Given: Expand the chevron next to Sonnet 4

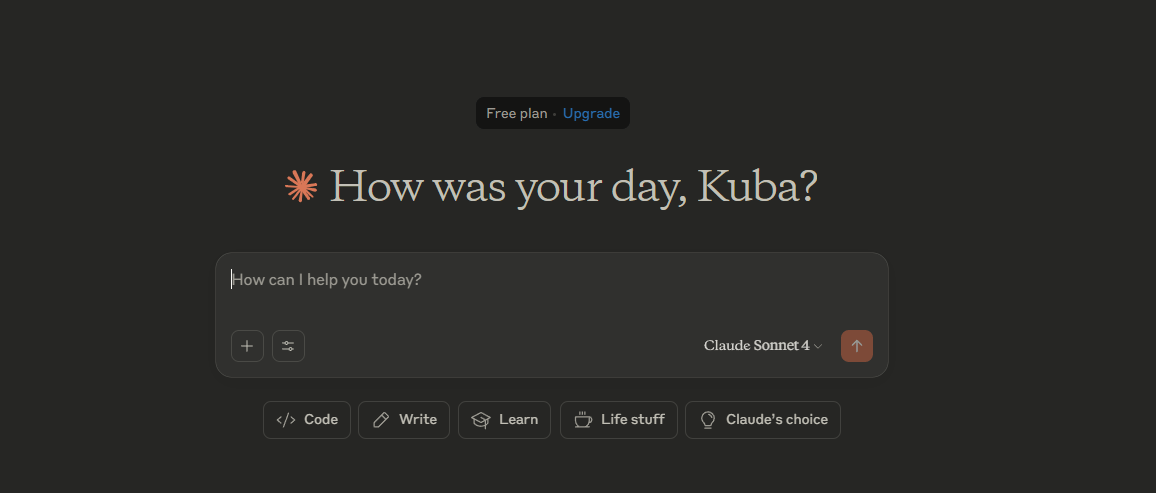Looking at the screenshot, I should pos(818,346).
